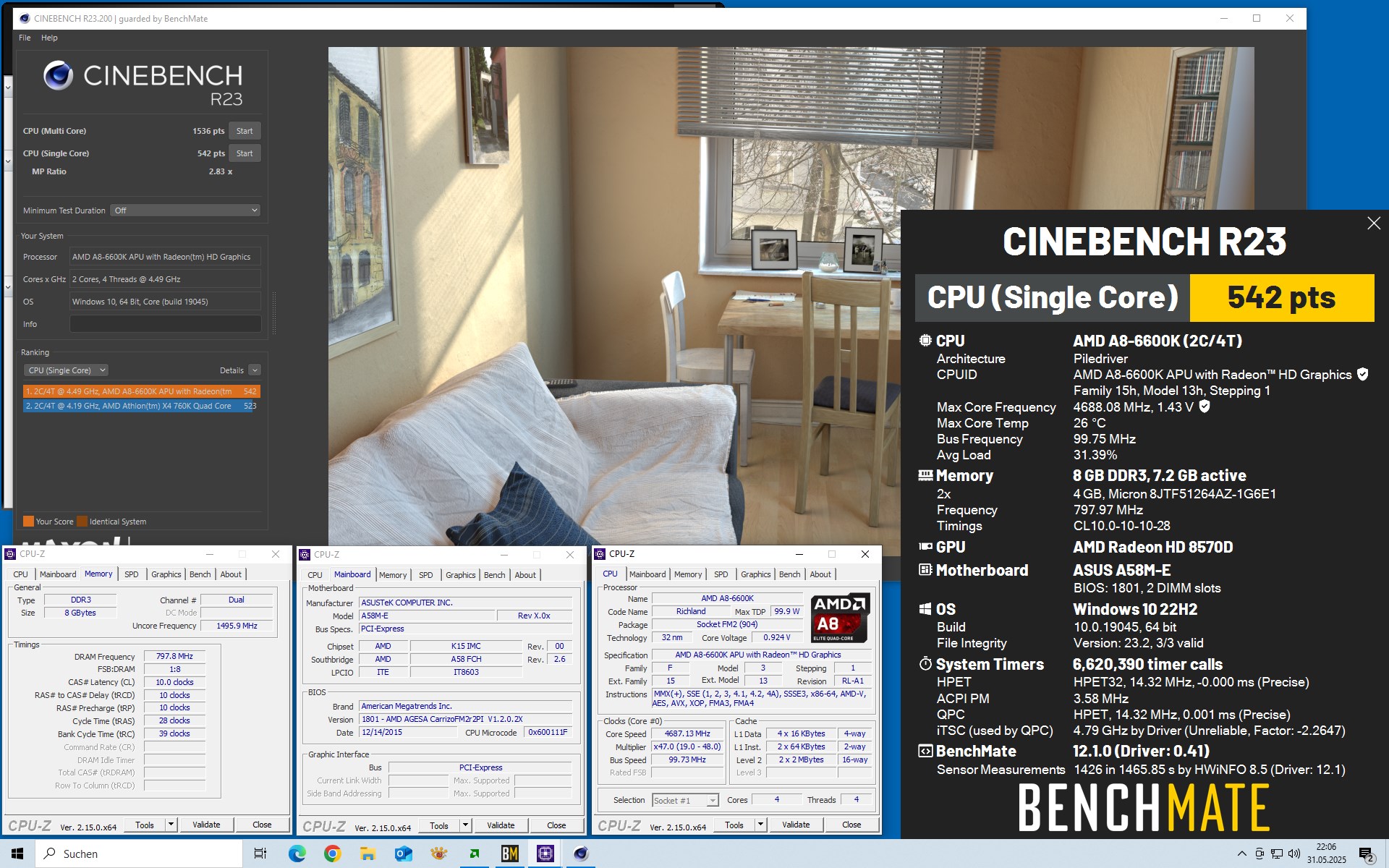The width and height of the screenshot is (1389, 868).
Task: Click the System Timers clock icon
Action: 925,663
